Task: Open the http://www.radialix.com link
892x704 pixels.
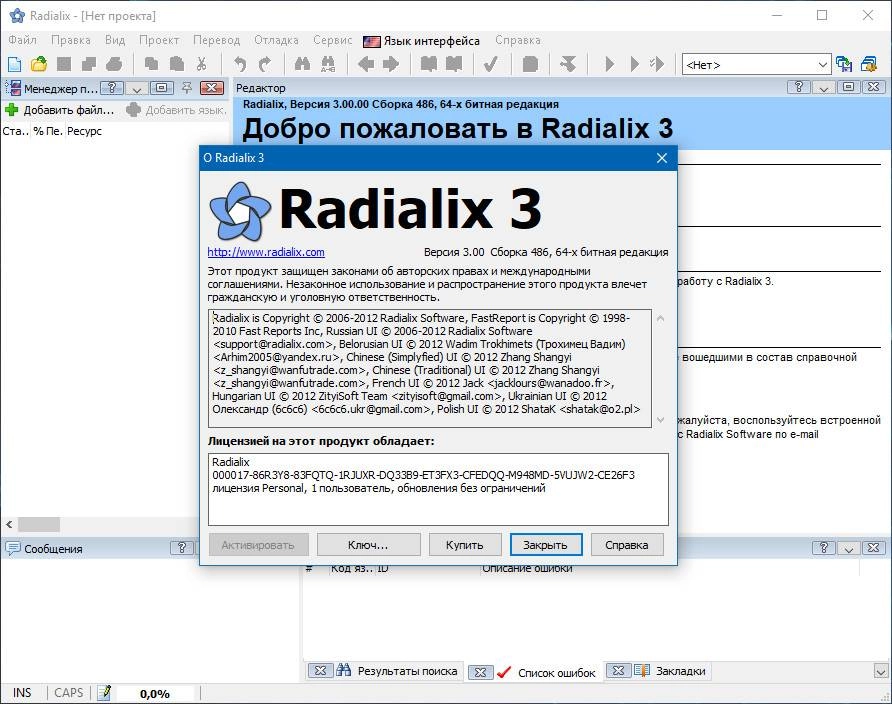Action: [266, 252]
